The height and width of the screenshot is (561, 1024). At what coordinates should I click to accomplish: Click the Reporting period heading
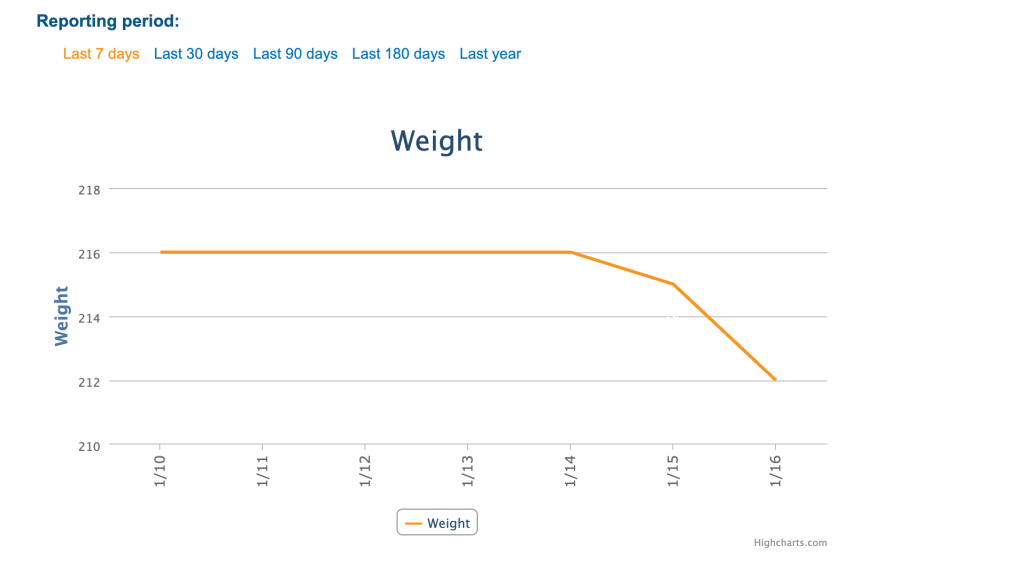coord(107,21)
